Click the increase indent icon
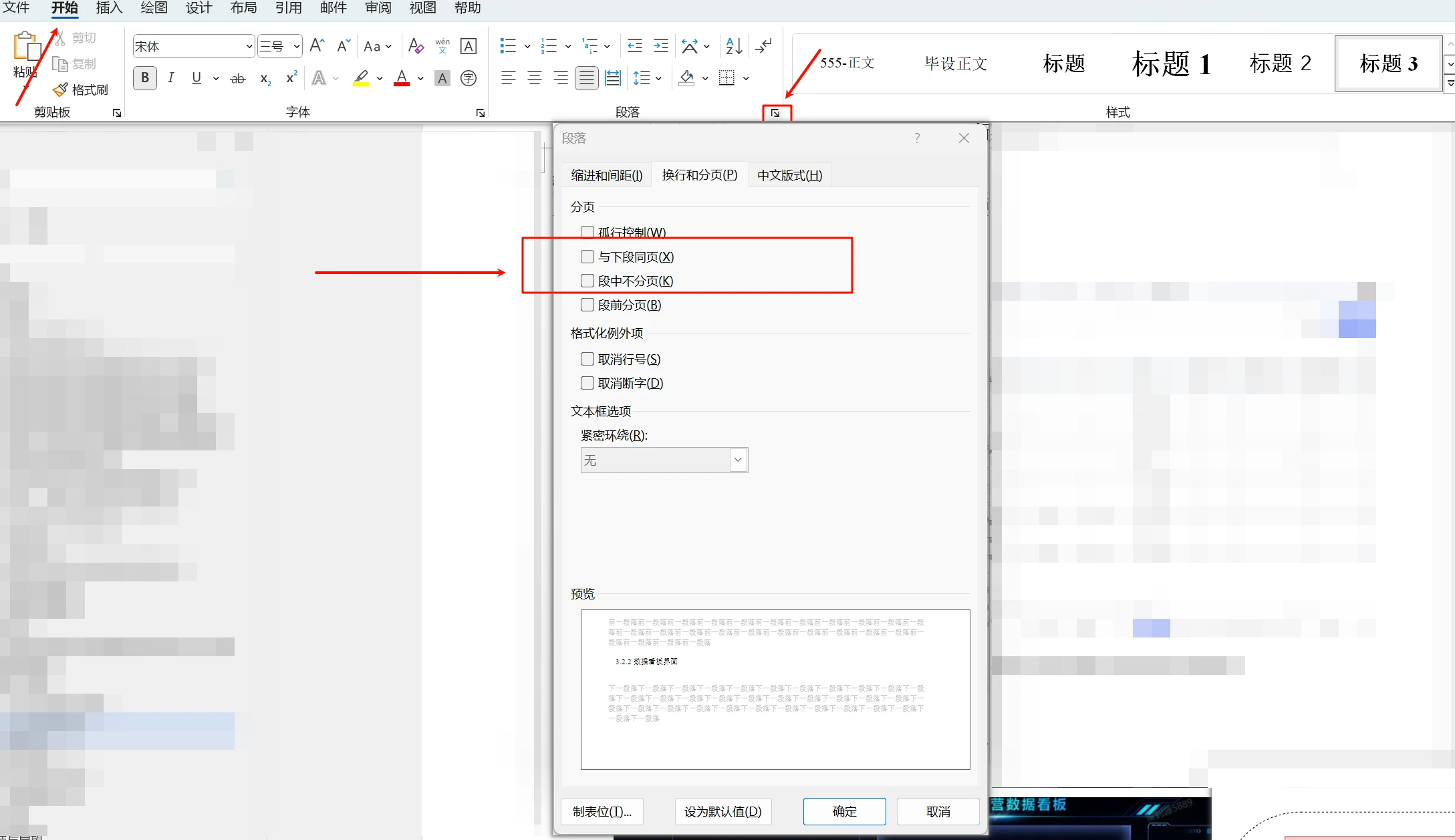Image resolution: width=1455 pixels, height=840 pixels. [660, 46]
